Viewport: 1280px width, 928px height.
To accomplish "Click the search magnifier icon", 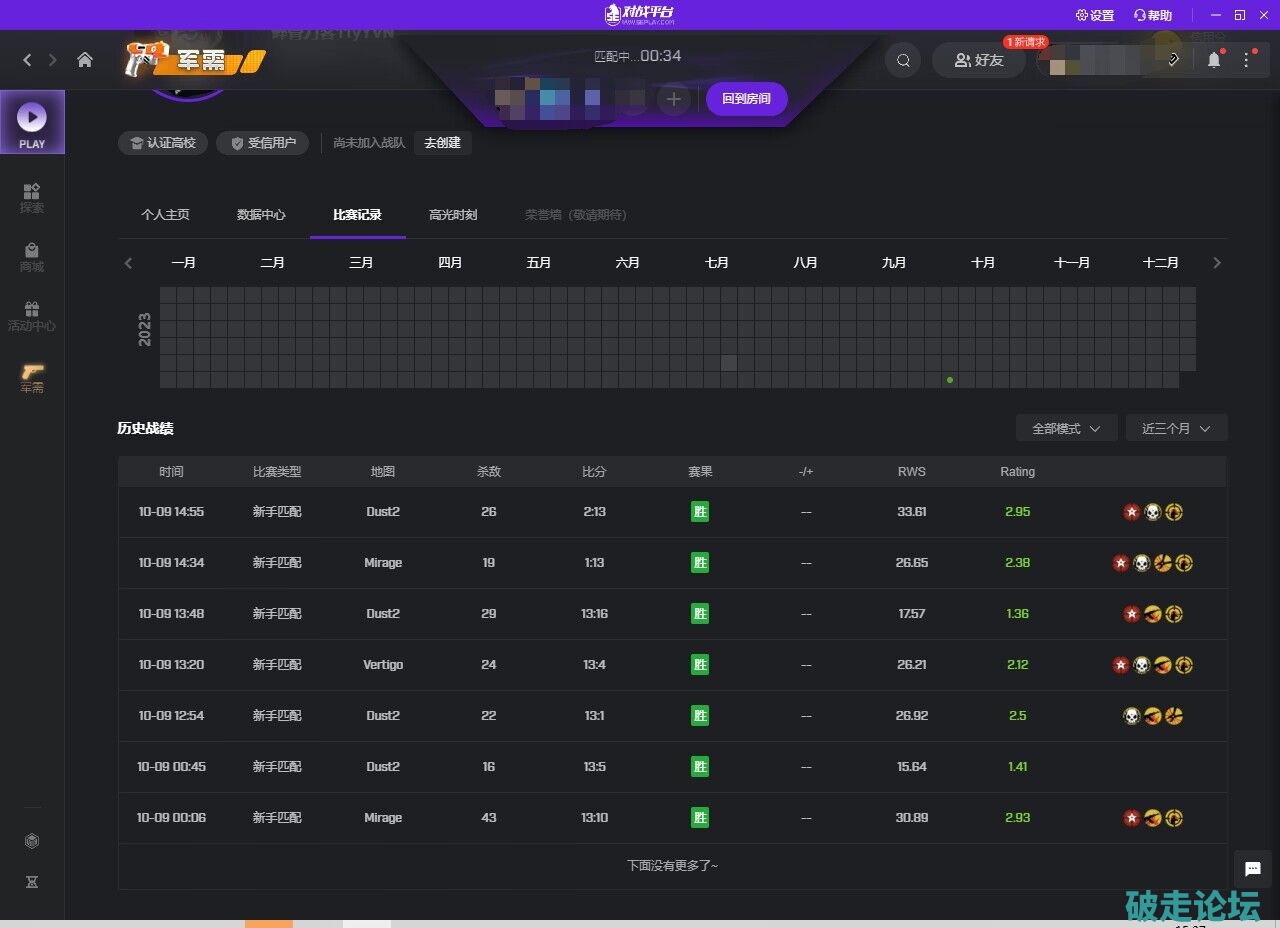I will (903, 60).
